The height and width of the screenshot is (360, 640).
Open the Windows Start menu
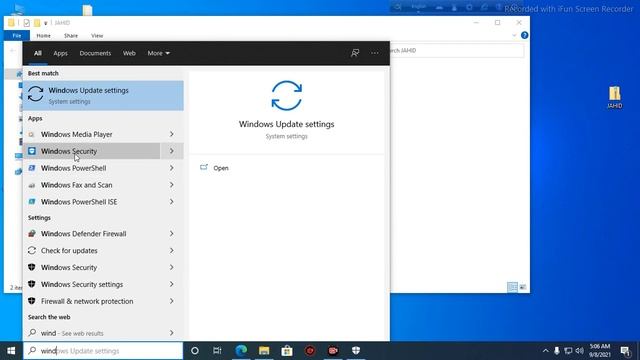coord(11,351)
